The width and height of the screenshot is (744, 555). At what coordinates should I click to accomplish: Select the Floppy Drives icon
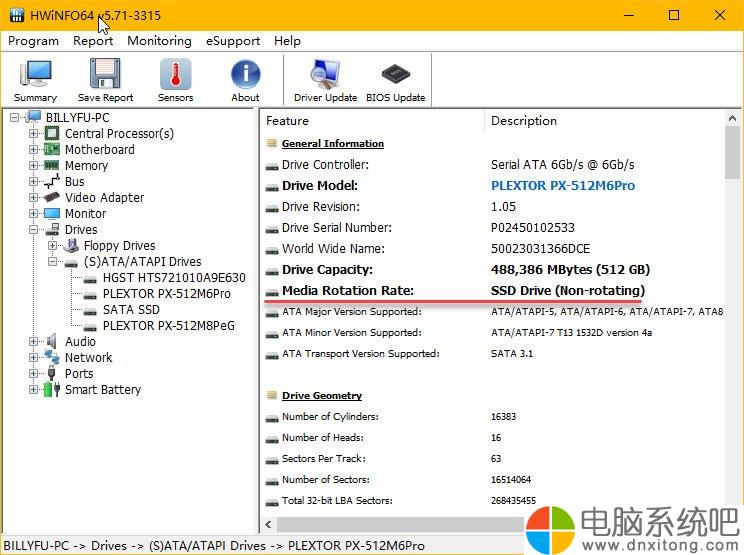[71, 245]
